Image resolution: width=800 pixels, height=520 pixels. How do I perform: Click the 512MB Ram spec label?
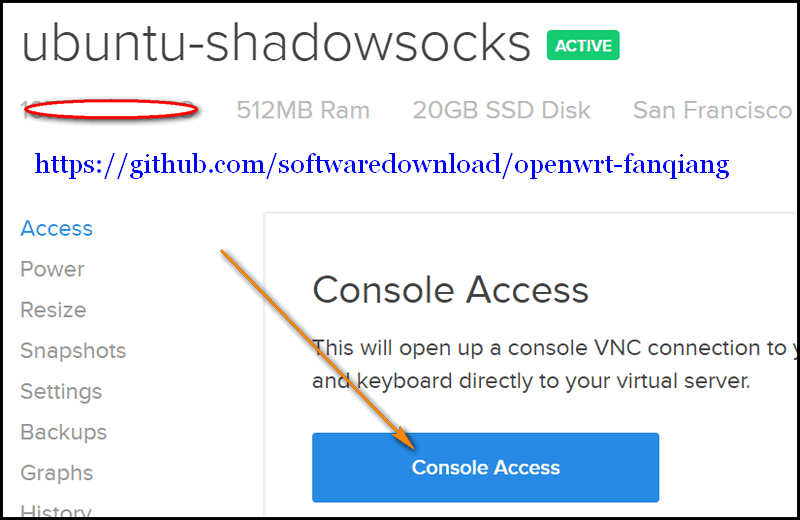coord(303,110)
